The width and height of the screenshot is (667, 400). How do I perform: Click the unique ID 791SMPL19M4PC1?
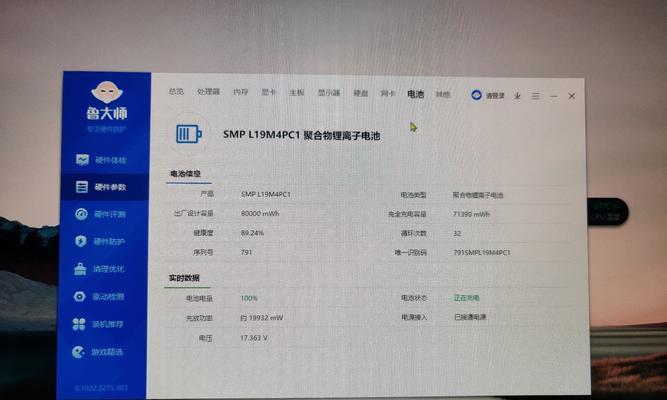tap(482, 252)
